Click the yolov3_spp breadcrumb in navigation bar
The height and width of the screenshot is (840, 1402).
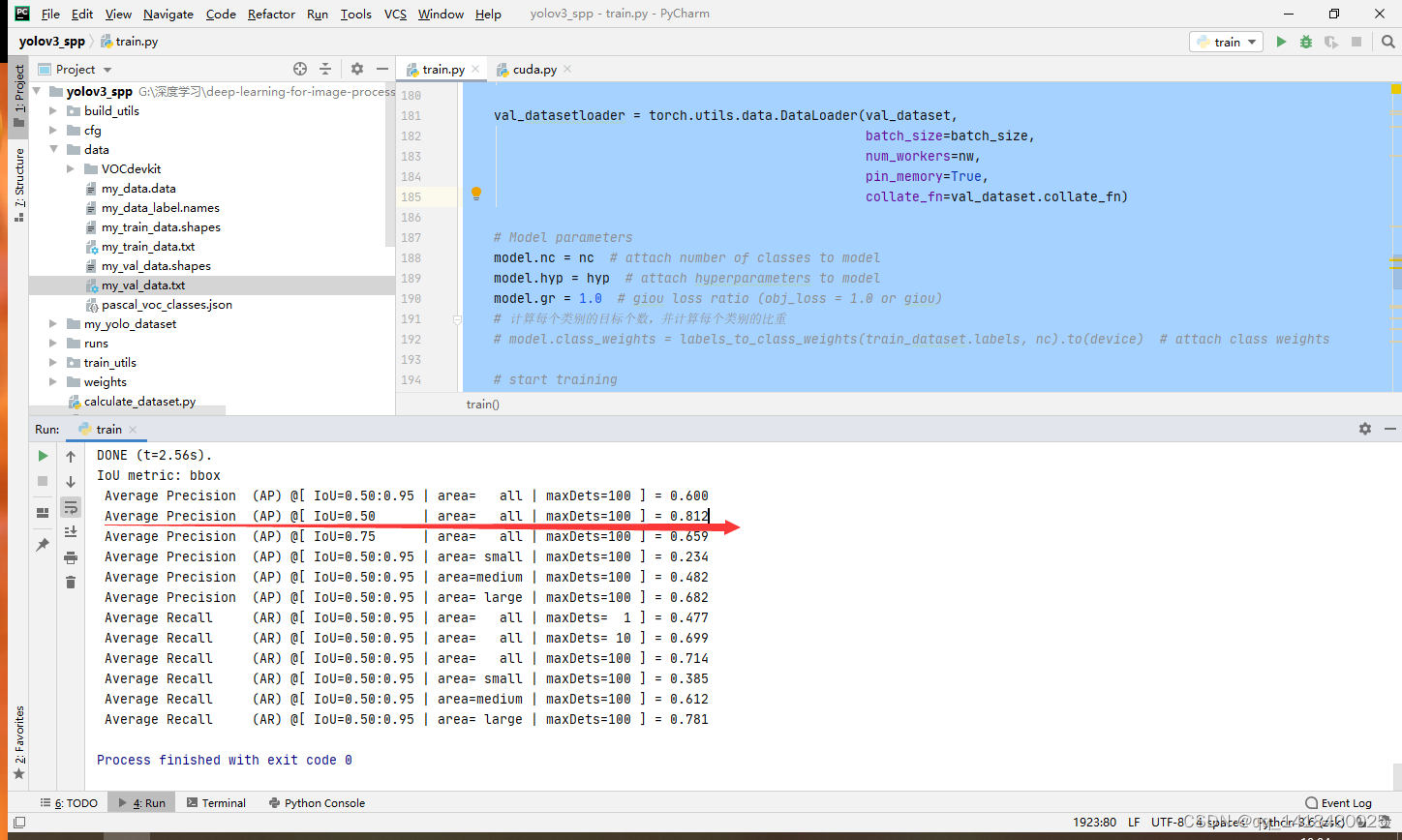tap(51, 42)
